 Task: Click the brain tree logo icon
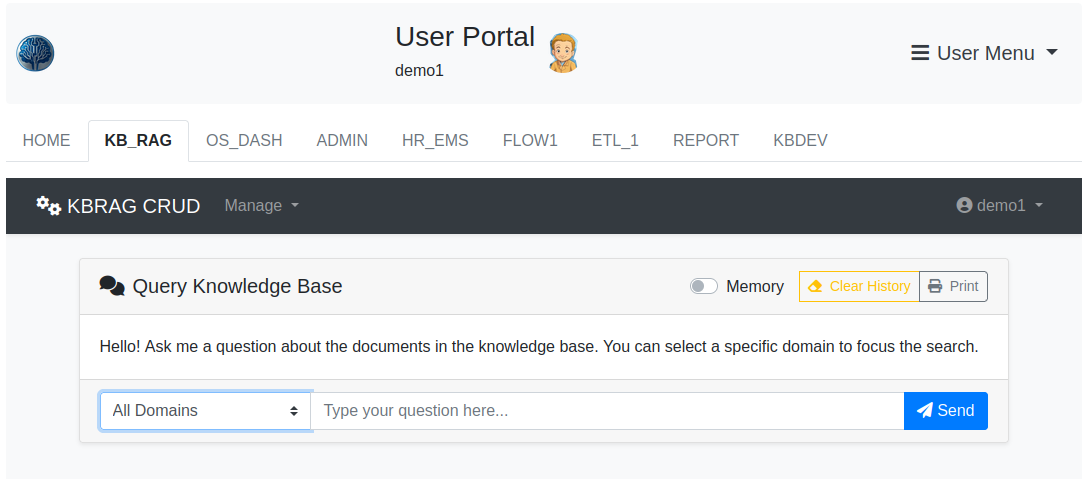coord(35,53)
